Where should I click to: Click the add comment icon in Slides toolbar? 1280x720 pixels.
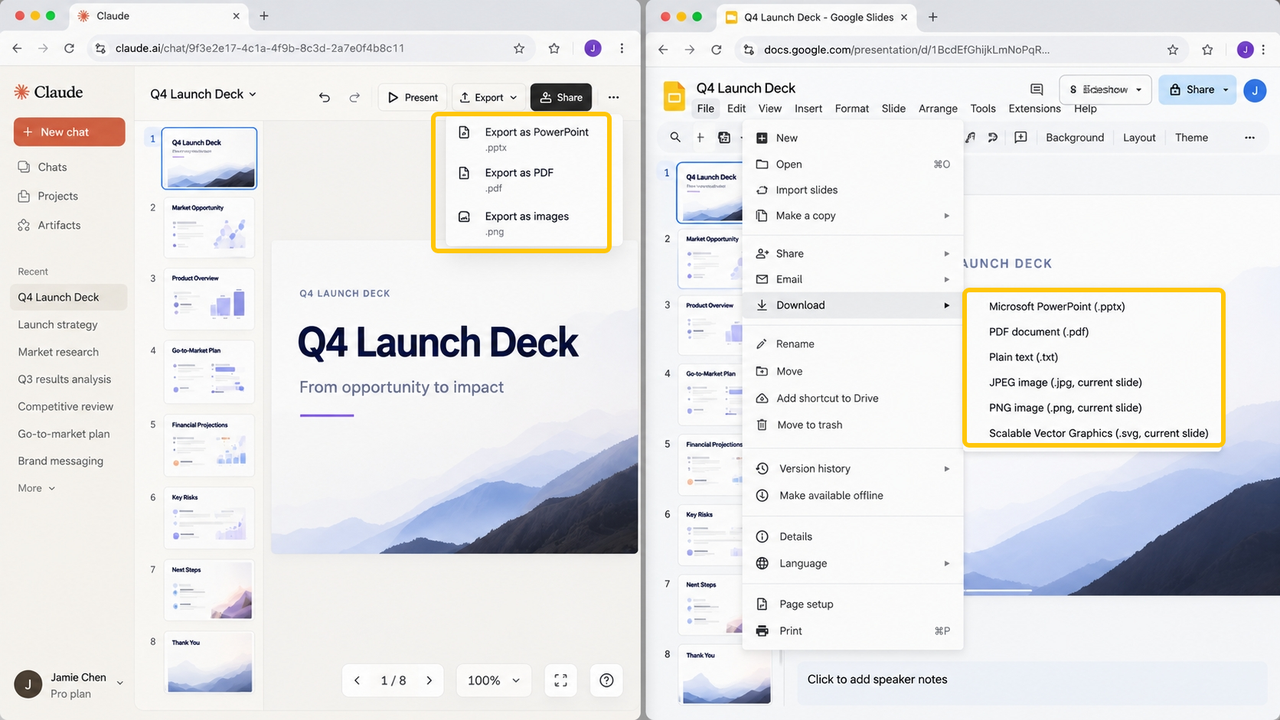pyautogui.click(x=1020, y=138)
